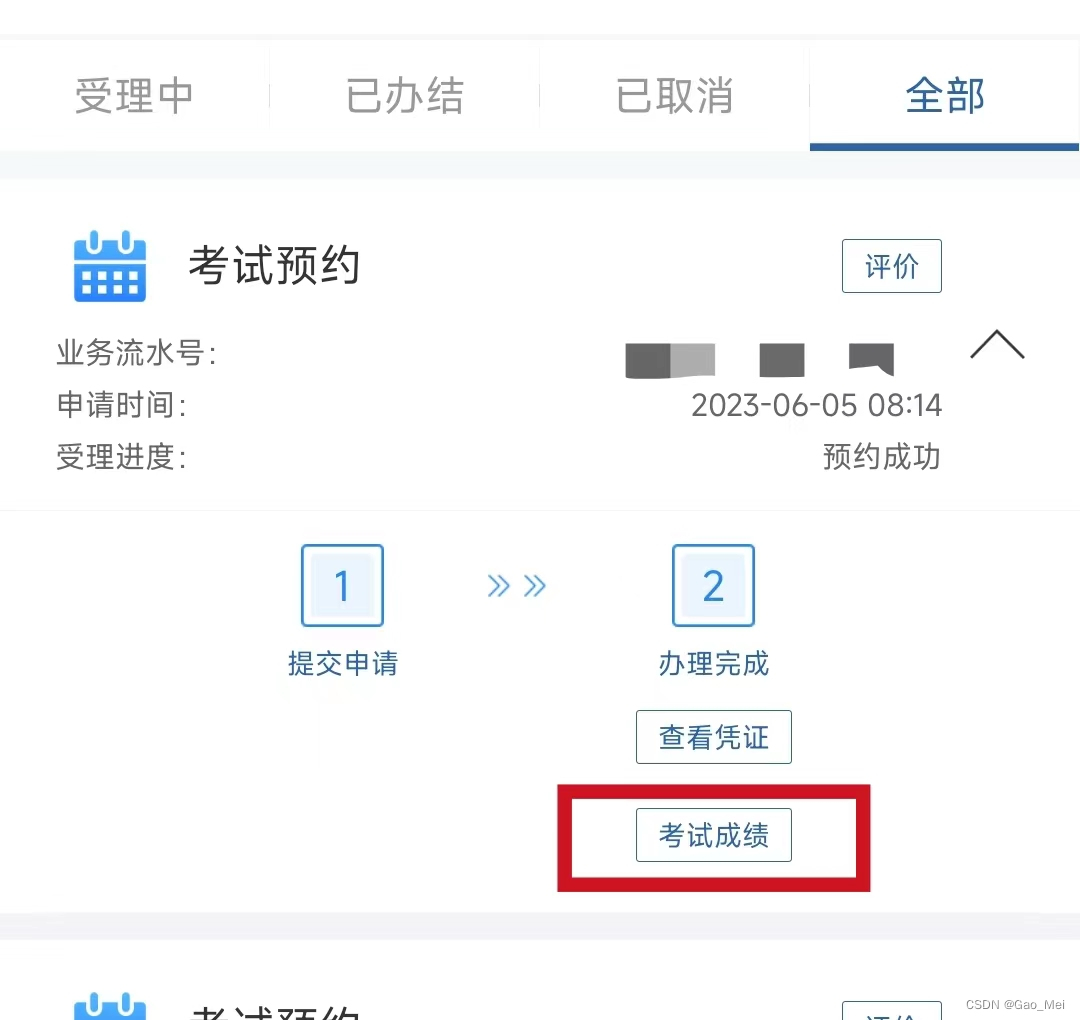Select the 全部 tab

tap(944, 95)
